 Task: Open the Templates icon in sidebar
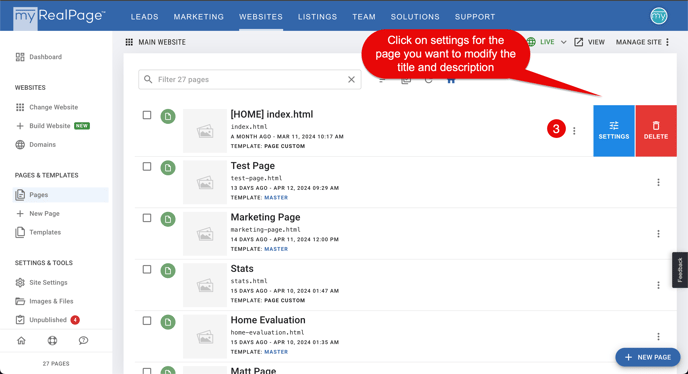click(x=20, y=232)
